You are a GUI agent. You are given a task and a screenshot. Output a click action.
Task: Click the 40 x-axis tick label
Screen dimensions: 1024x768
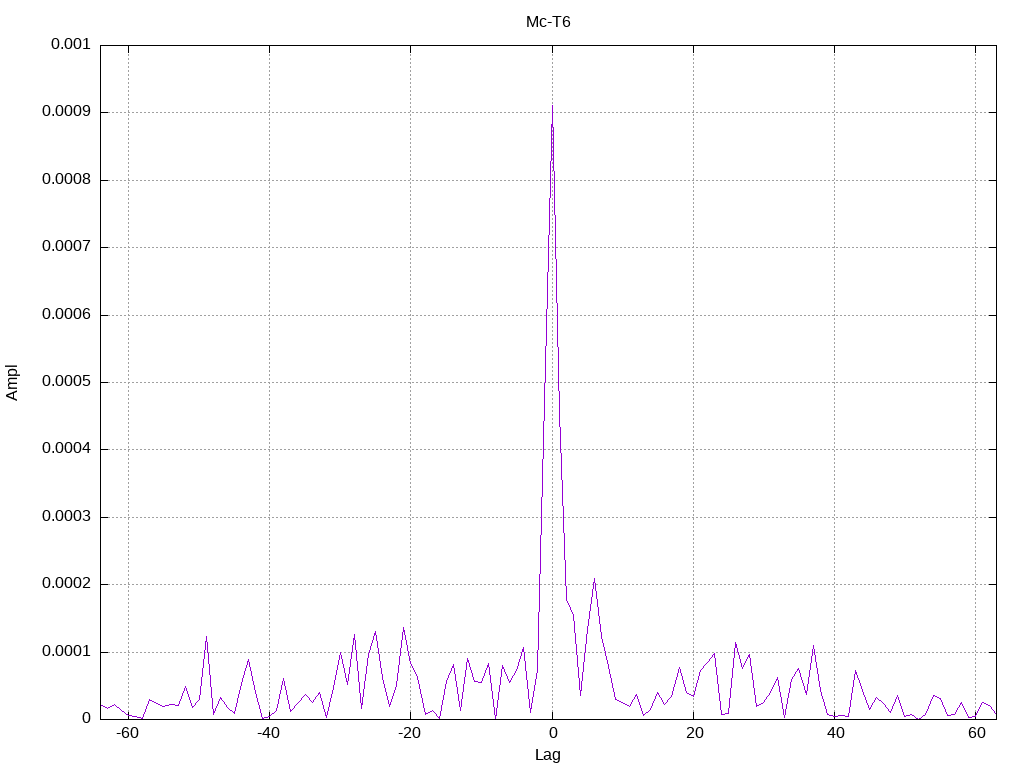[835, 733]
